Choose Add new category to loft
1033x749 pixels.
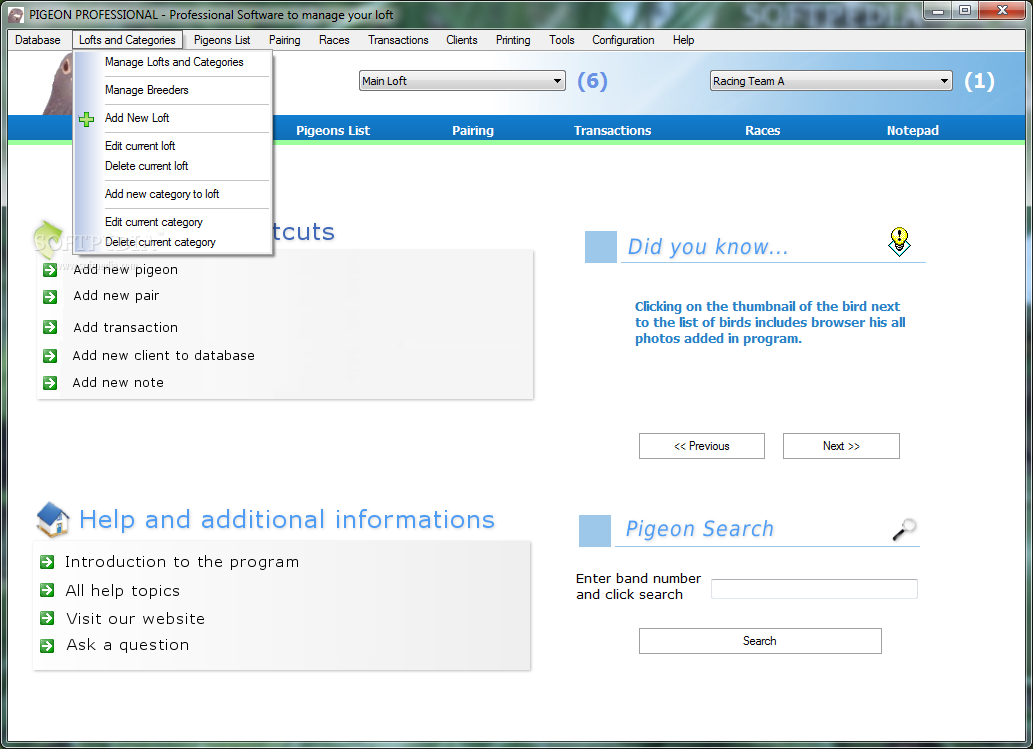tap(173, 194)
